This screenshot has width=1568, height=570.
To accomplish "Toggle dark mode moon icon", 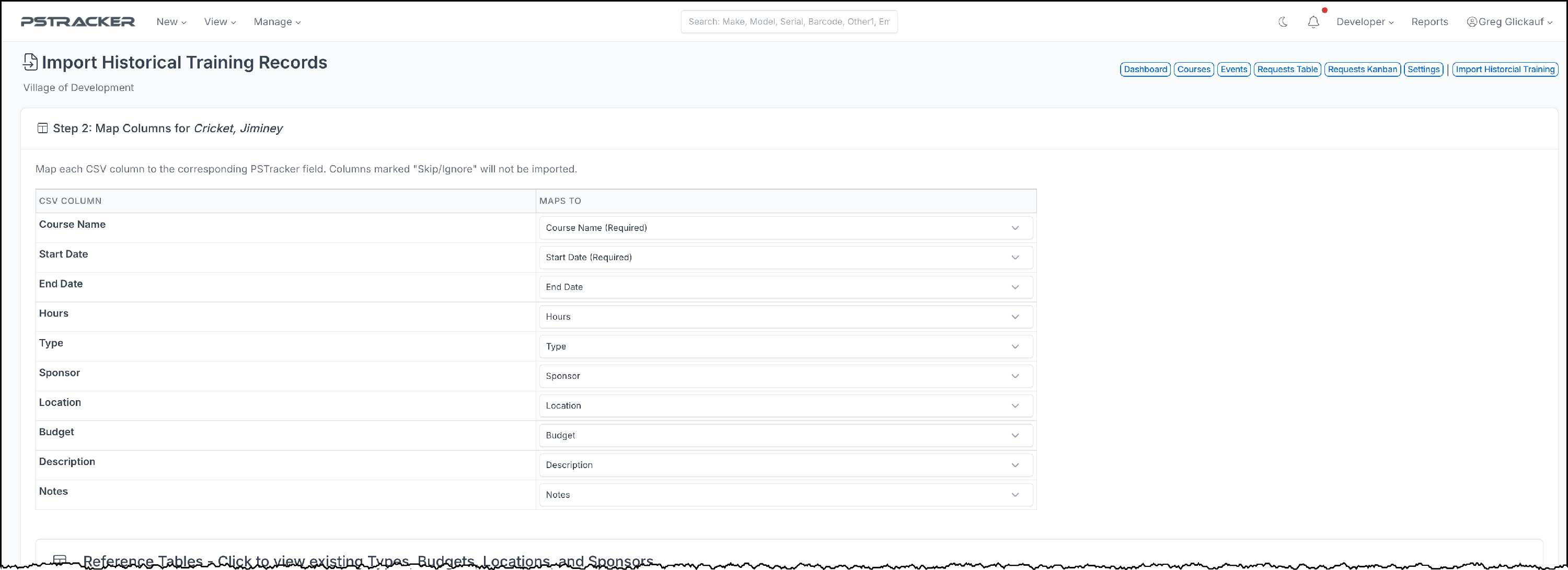I will point(1283,22).
